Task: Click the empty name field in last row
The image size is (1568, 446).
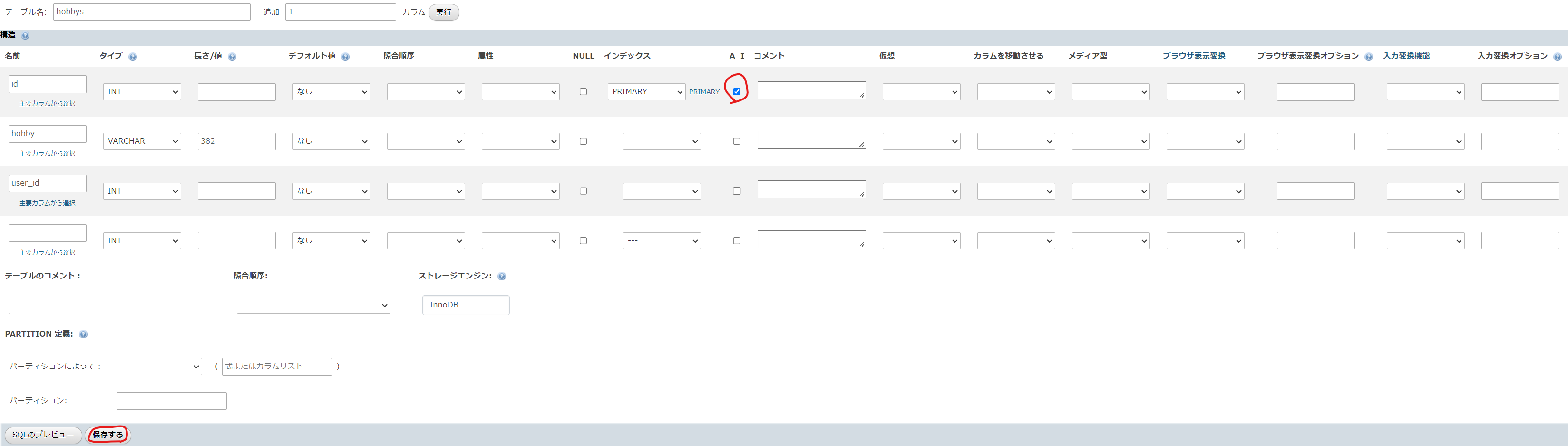Action: (x=48, y=233)
